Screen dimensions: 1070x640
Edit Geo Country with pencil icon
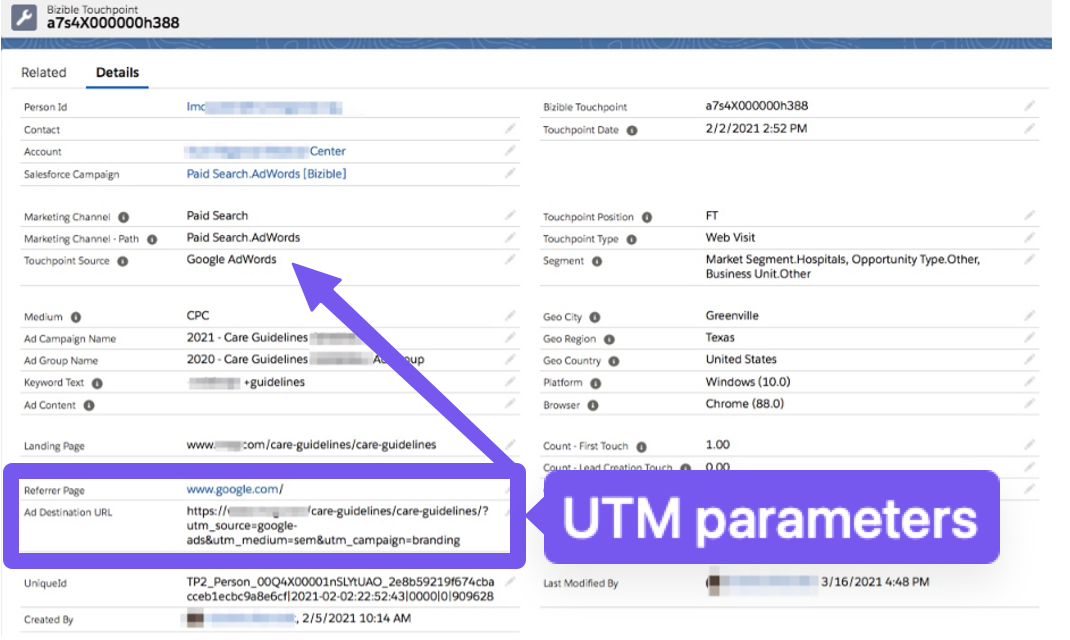click(1030, 358)
